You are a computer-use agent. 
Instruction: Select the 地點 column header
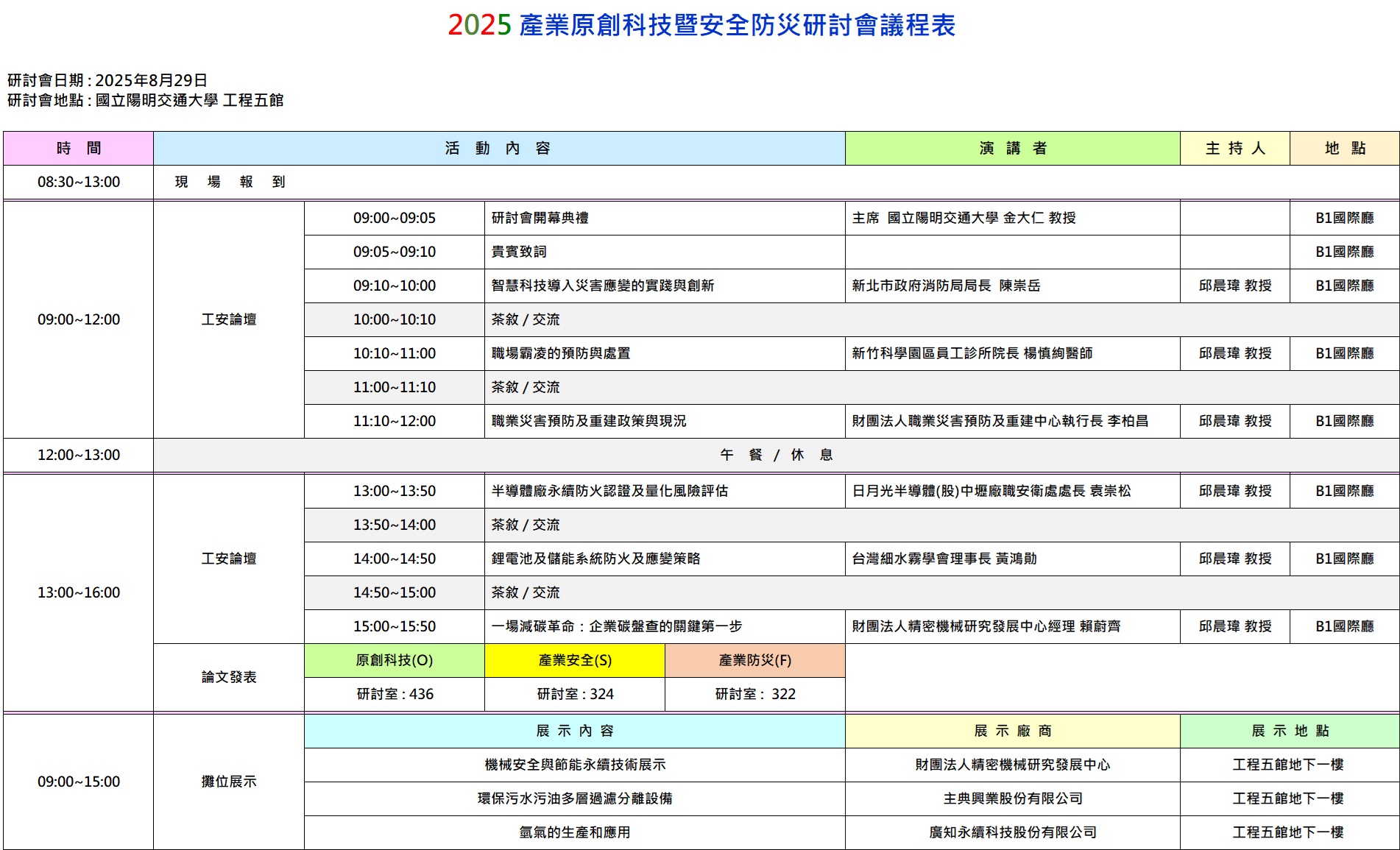pyautogui.click(x=1345, y=148)
